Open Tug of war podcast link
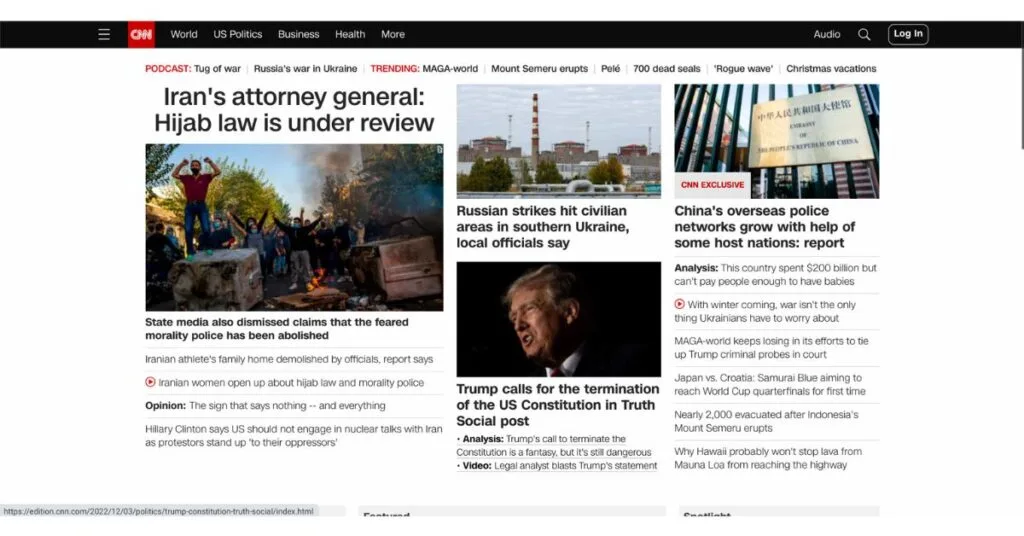The image size is (1024, 536). point(217,69)
